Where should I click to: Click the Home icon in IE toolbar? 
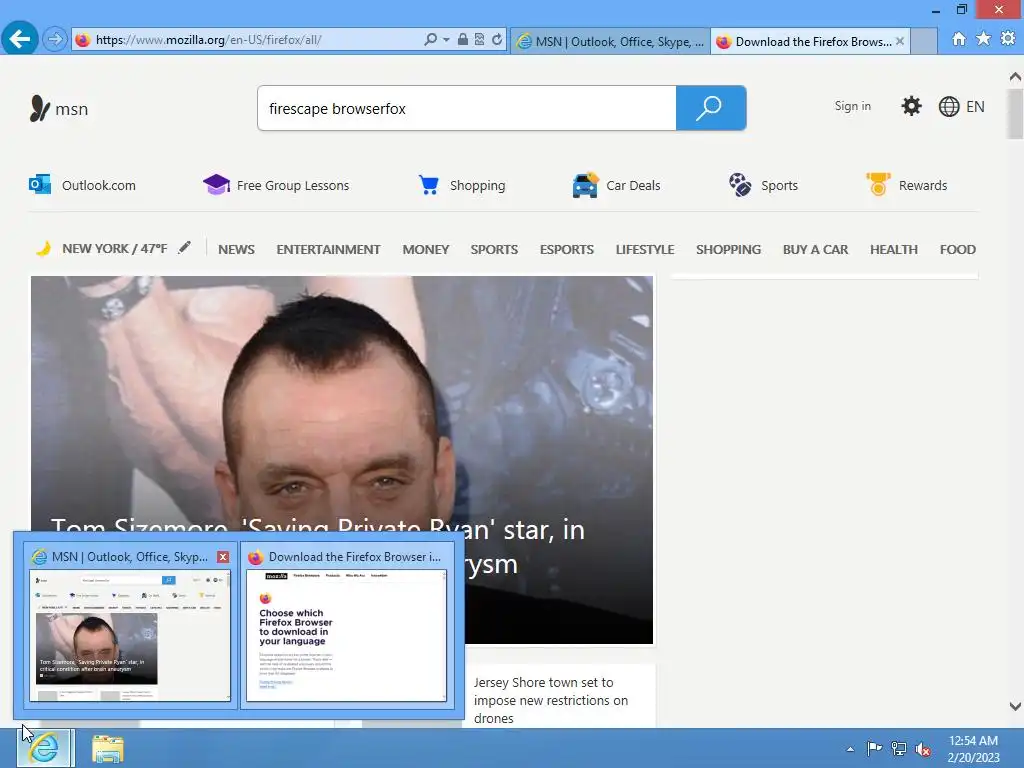[x=959, y=39]
